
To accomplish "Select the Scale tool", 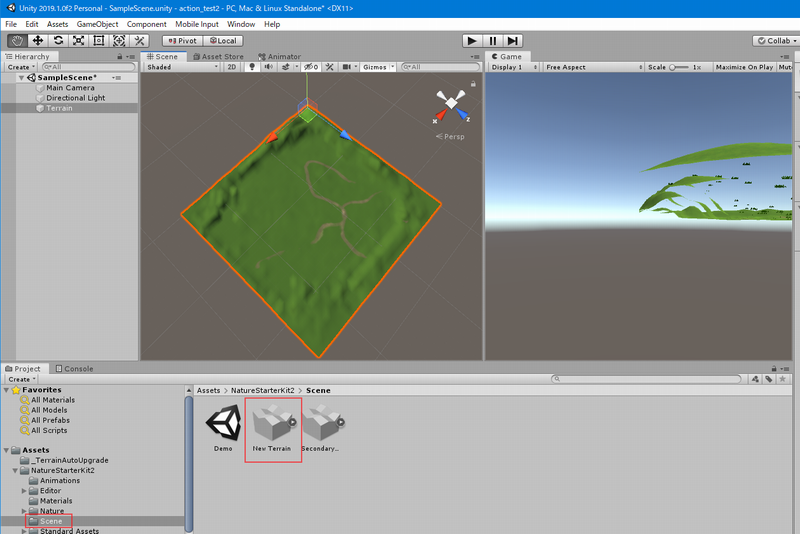I will tap(79, 41).
